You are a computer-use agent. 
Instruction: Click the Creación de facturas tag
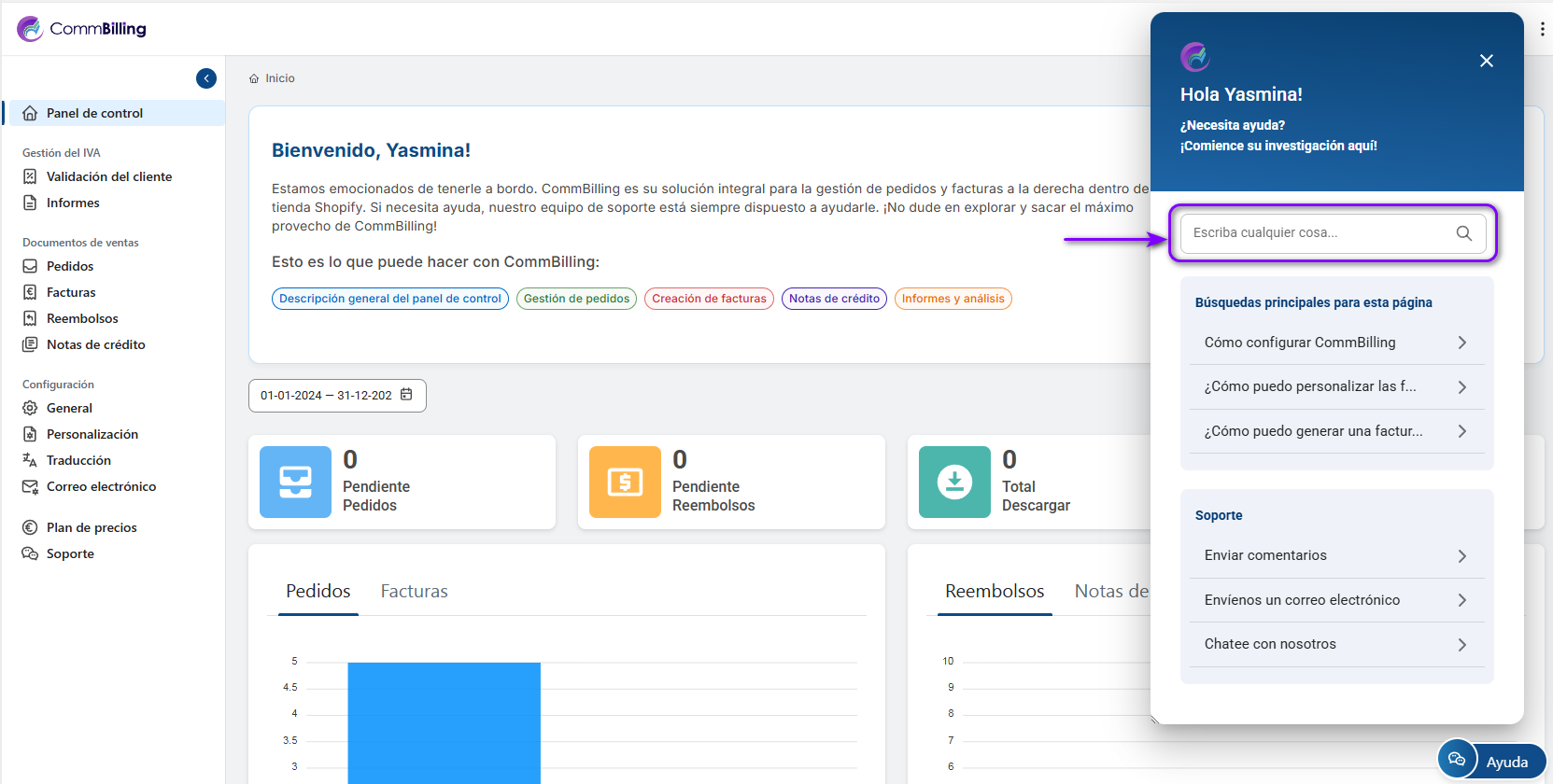pyautogui.click(x=709, y=299)
